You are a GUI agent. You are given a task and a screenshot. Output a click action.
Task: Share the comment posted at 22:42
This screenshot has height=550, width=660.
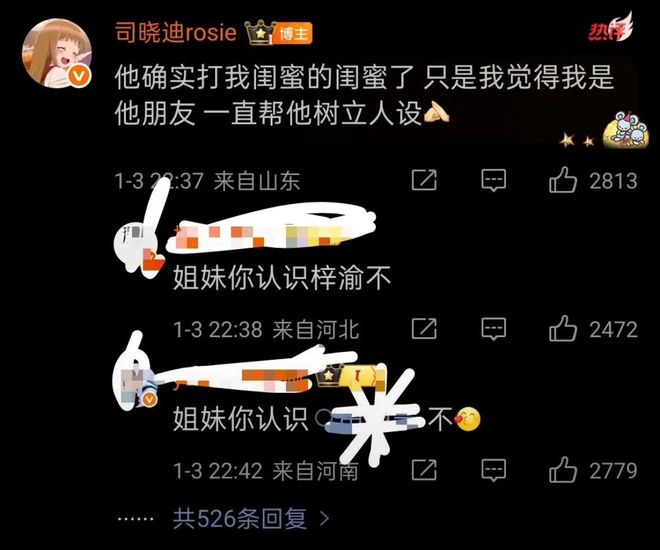point(424,470)
